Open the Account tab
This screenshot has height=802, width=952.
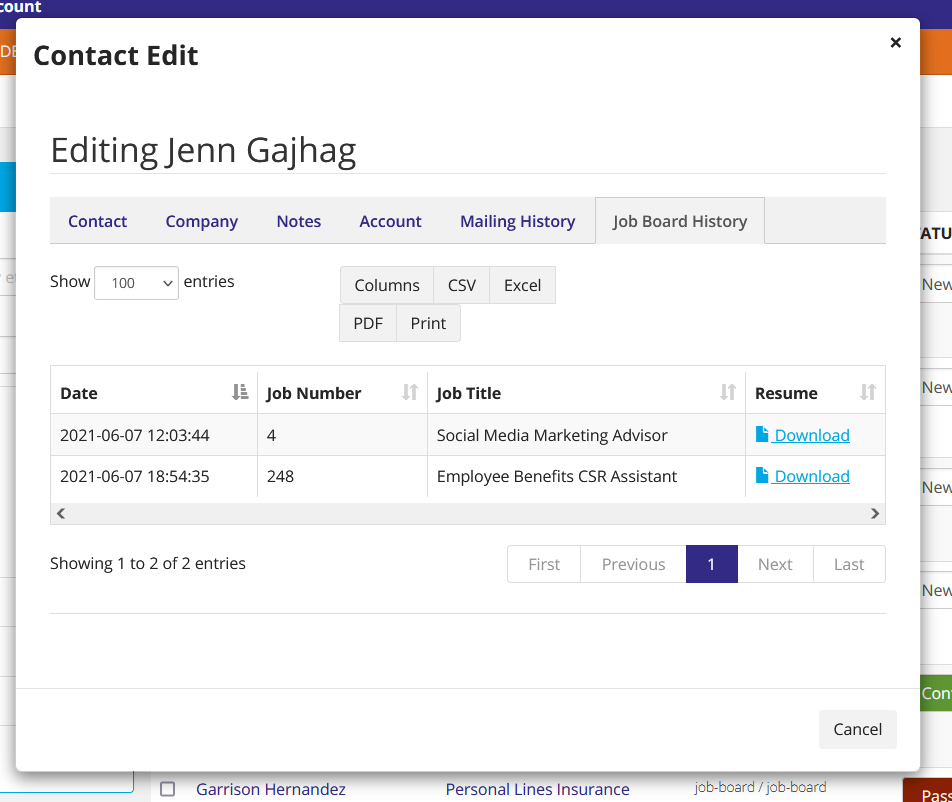click(x=390, y=221)
